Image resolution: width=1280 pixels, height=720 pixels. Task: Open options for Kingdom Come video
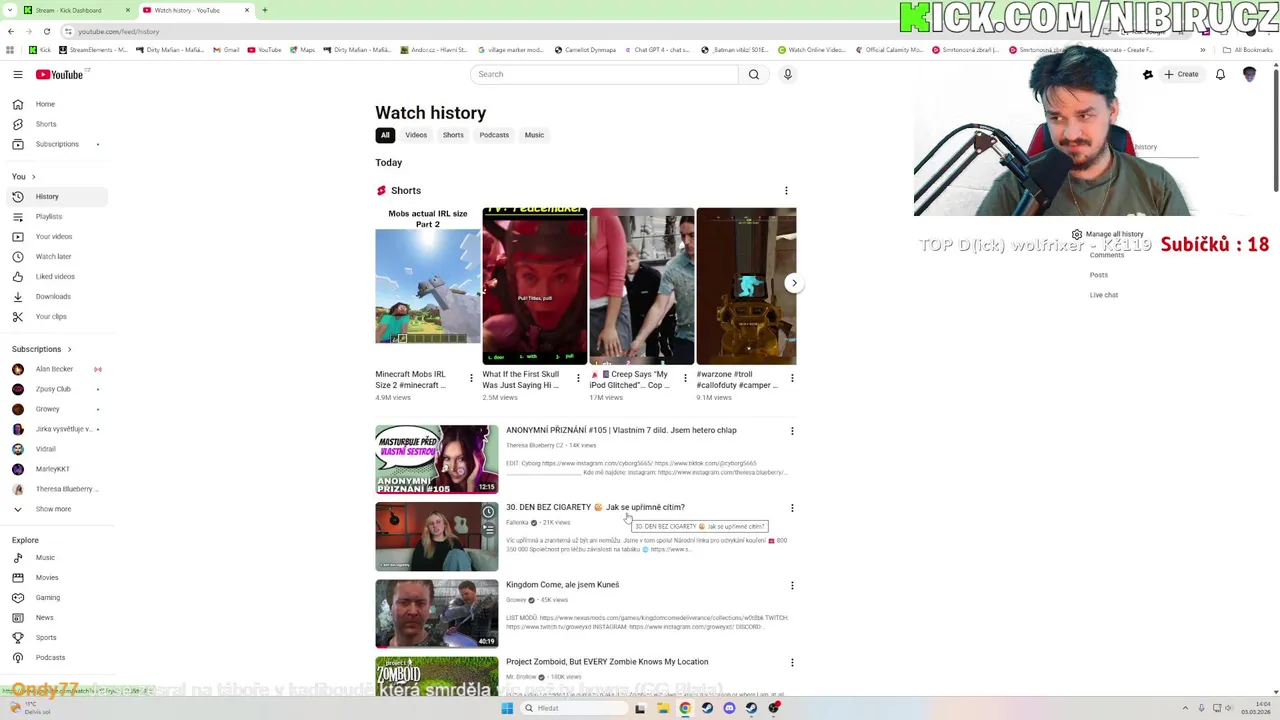pos(792,585)
